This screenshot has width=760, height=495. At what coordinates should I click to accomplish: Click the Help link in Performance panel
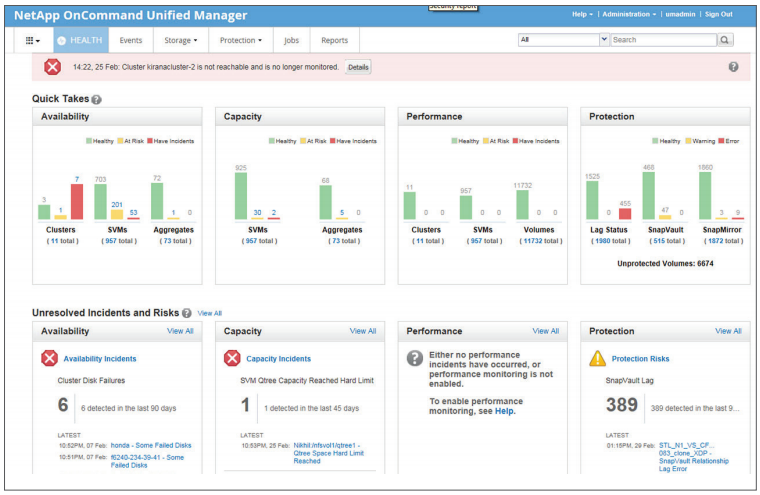click(x=504, y=411)
